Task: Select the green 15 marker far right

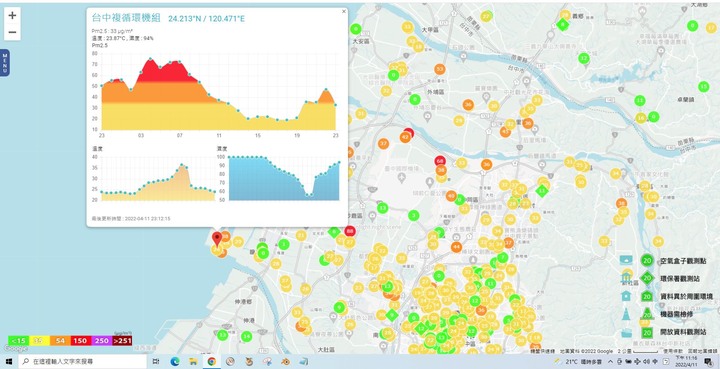Action: (x=703, y=86)
